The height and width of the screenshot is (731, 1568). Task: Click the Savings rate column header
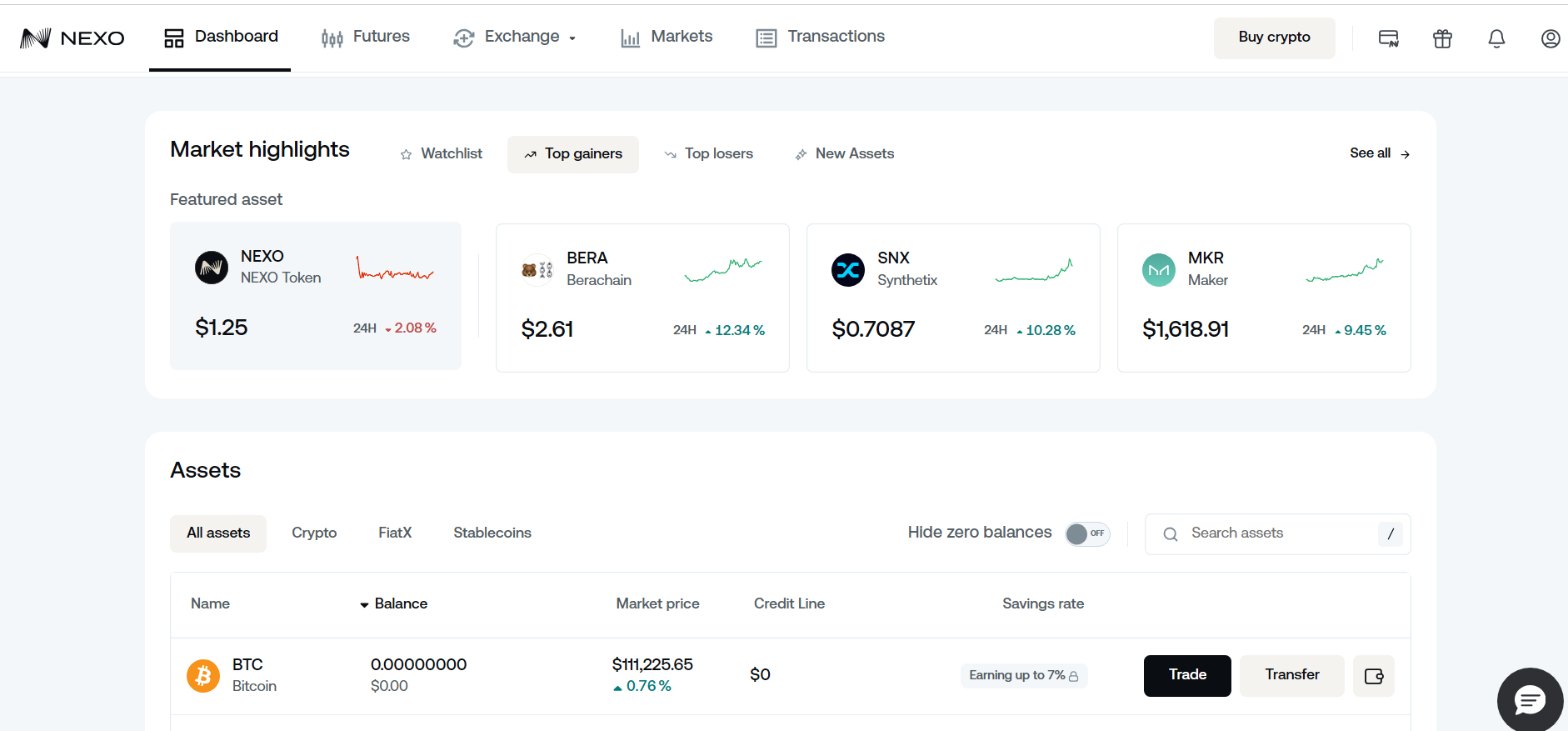click(x=1043, y=604)
